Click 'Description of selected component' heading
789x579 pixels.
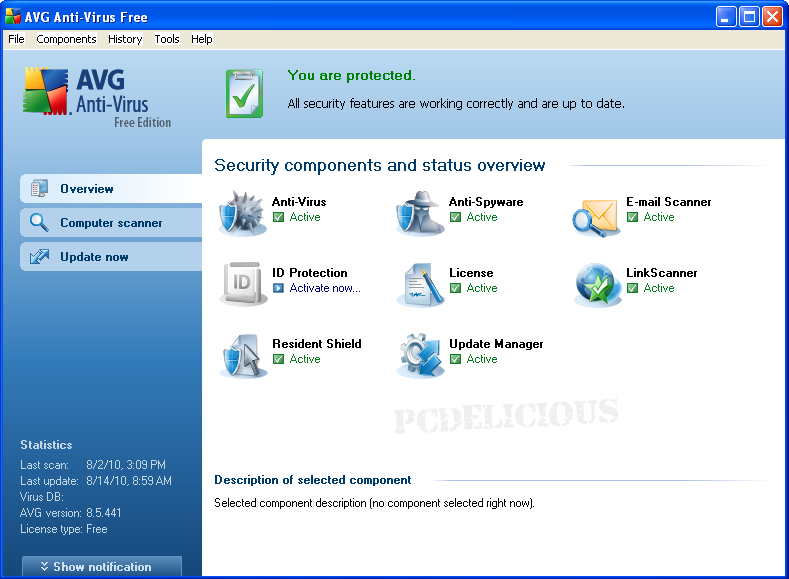click(312, 479)
